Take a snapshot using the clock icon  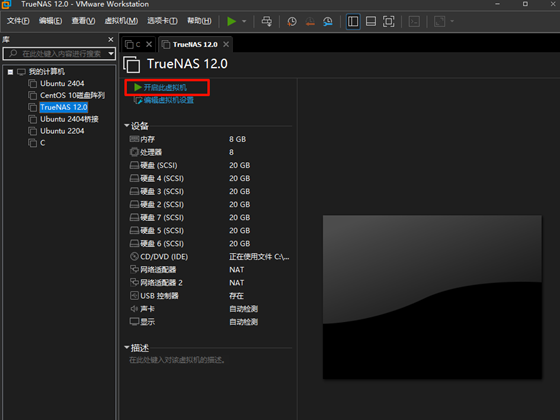292,21
